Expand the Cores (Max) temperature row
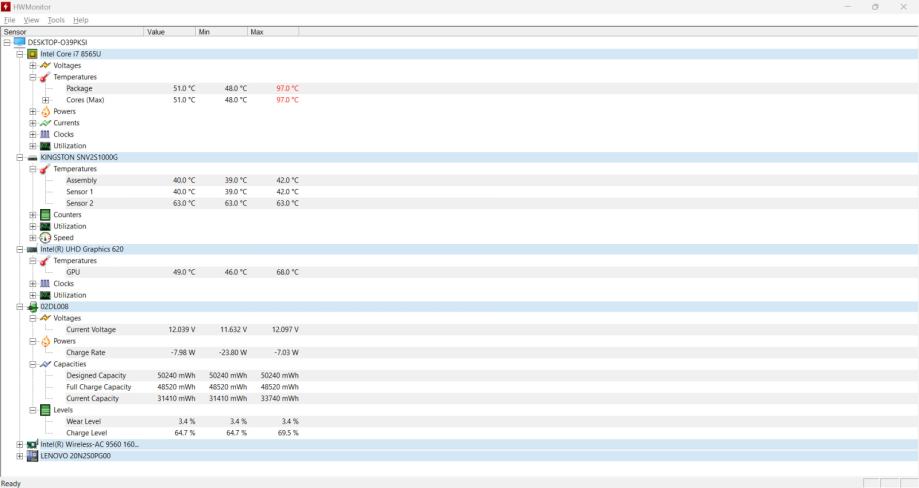The image size is (919, 488). pos(45,100)
